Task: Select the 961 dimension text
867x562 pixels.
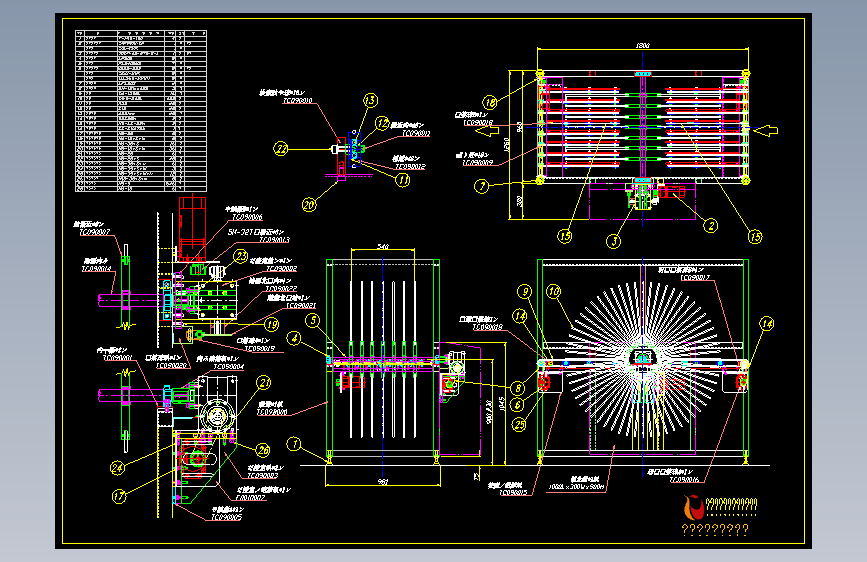Action: (383, 482)
